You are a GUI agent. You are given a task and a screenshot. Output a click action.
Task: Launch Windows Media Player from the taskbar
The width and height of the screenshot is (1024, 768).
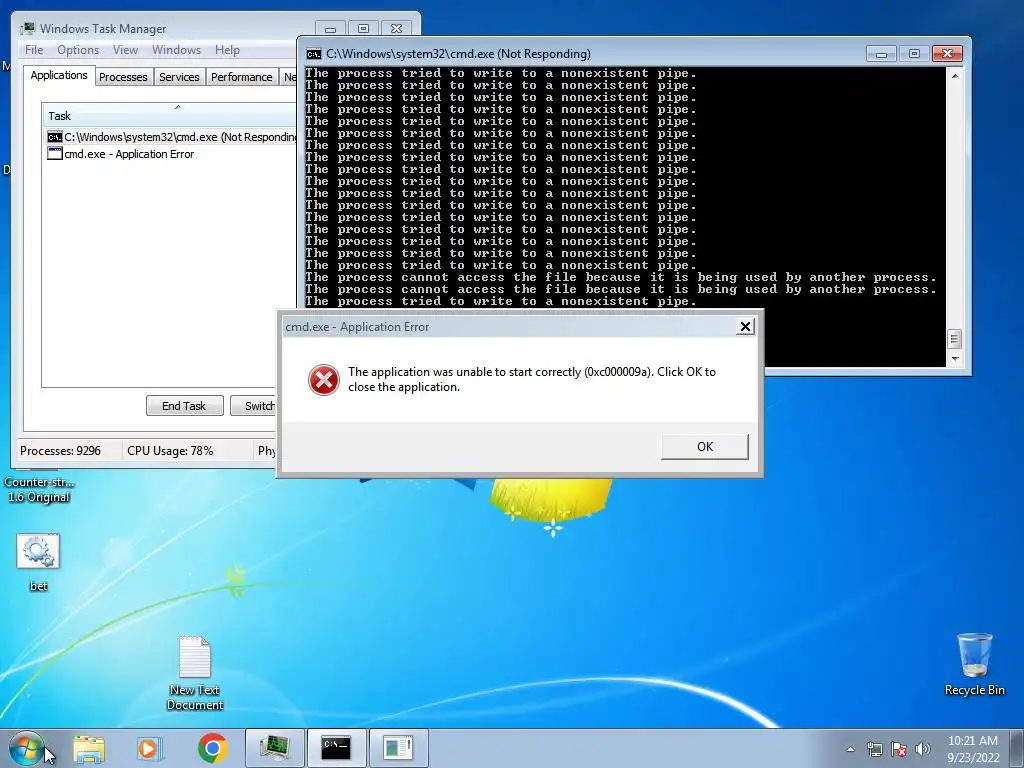[150, 748]
